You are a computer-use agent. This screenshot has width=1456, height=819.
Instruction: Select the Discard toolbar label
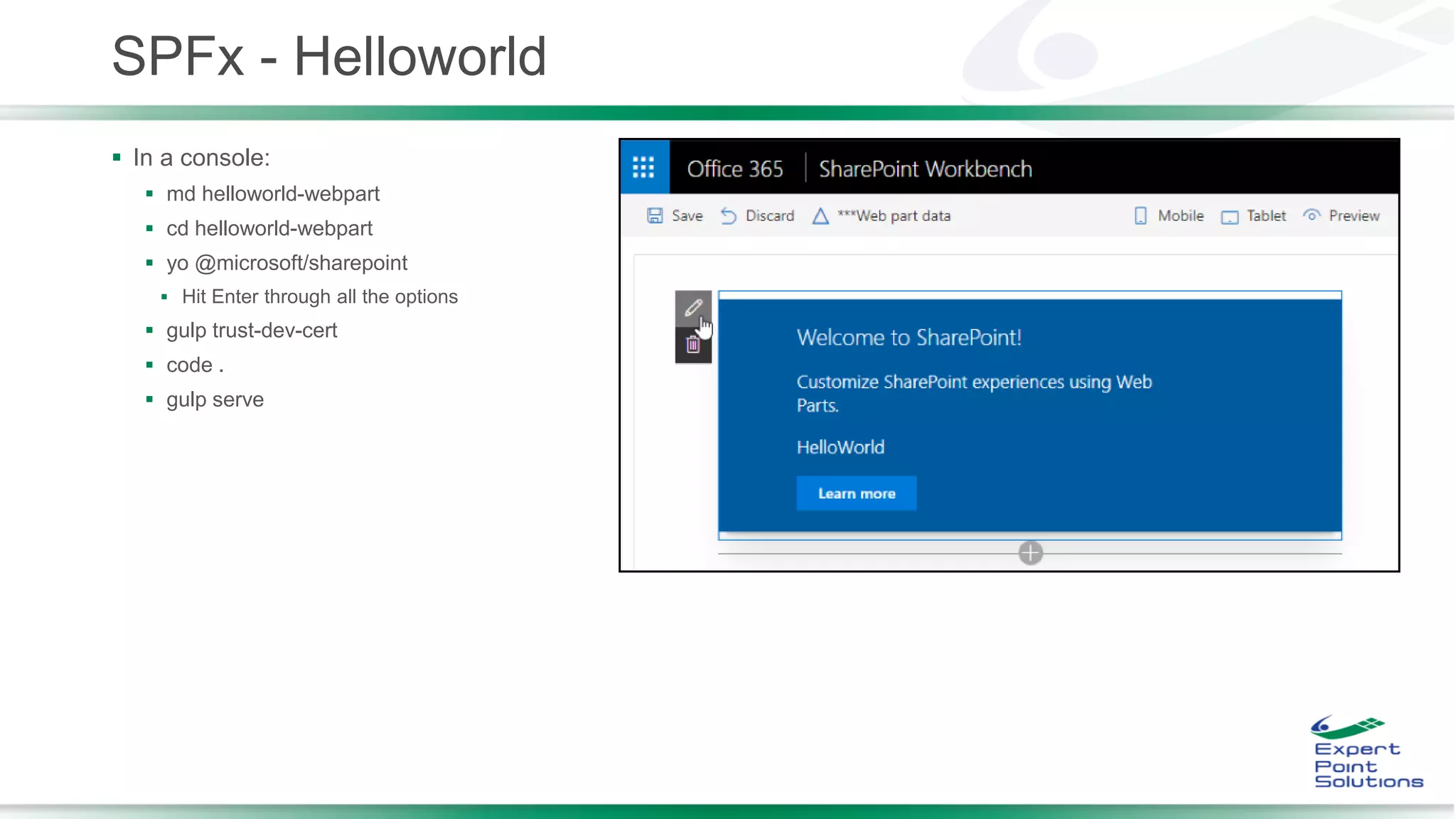(x=770, y=216)
